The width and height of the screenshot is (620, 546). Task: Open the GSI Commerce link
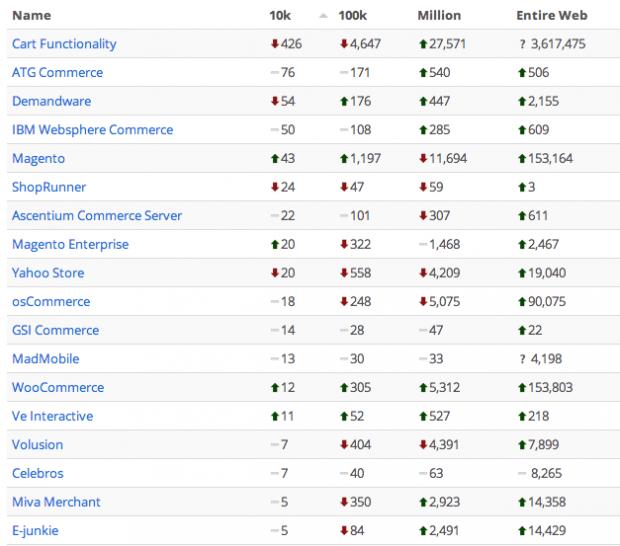(x=55, y=330)
